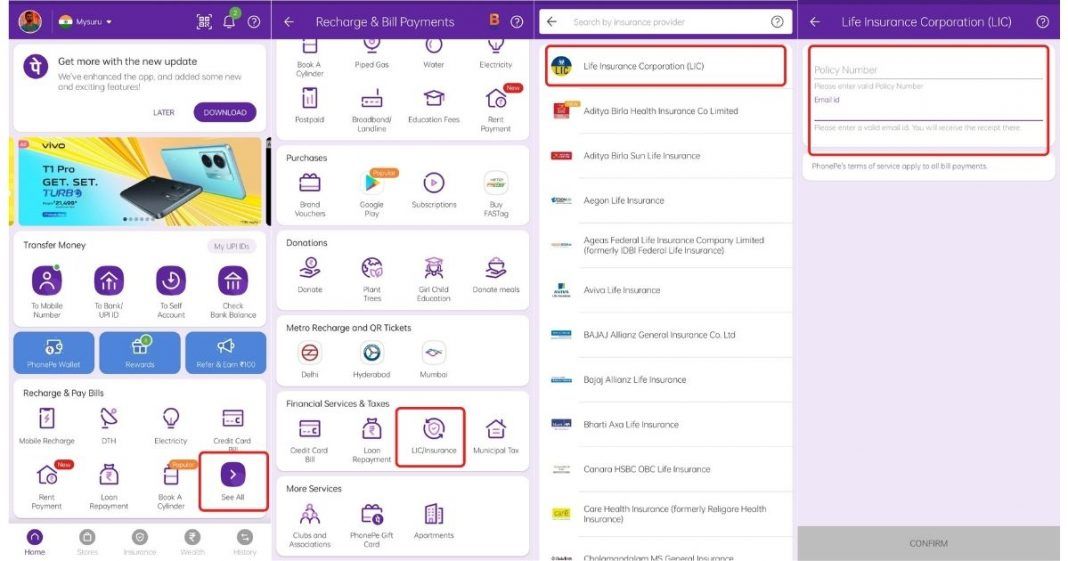Screen dimensions: 1068x561
Task: Tap Broadband/Landline icon
Action: [372, 99]
